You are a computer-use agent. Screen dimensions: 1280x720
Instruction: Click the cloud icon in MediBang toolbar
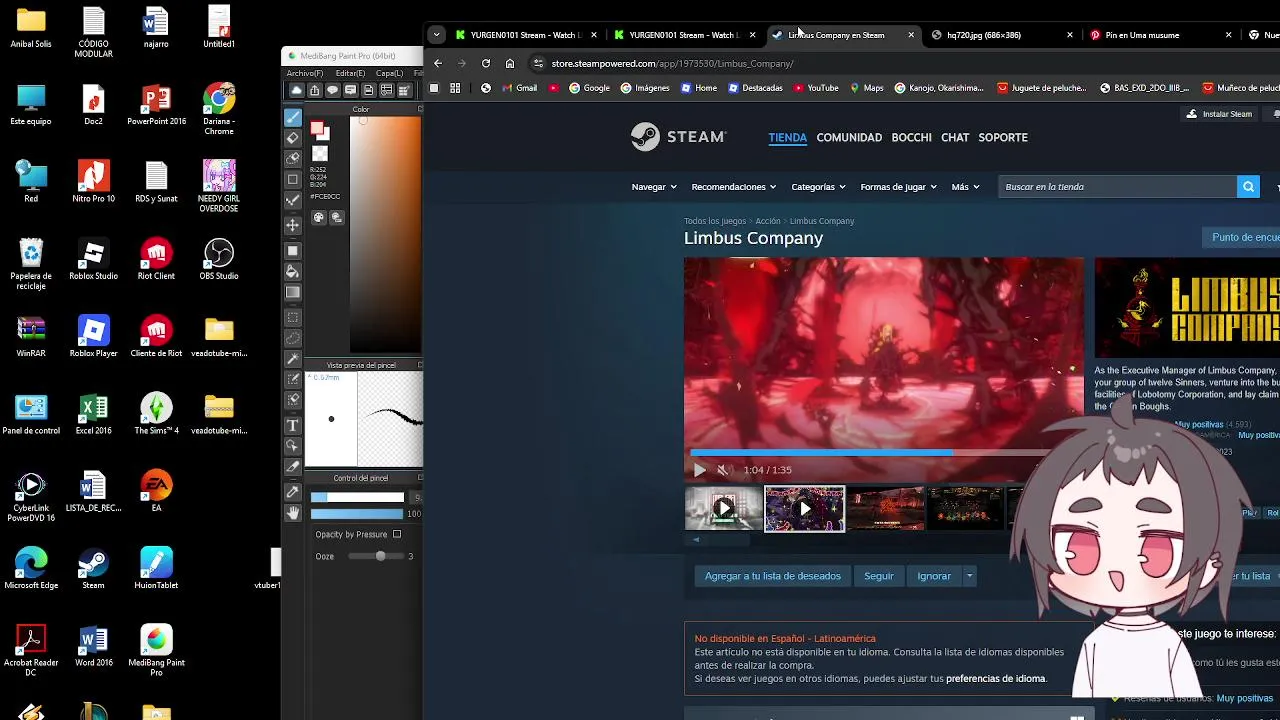tap(296, 90)
